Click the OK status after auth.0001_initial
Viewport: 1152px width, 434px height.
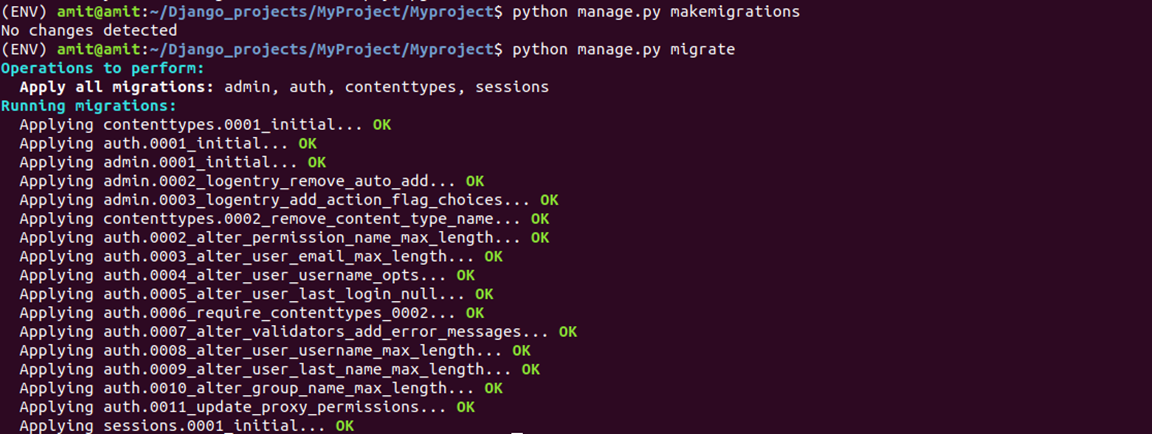(x=307, y=144)
